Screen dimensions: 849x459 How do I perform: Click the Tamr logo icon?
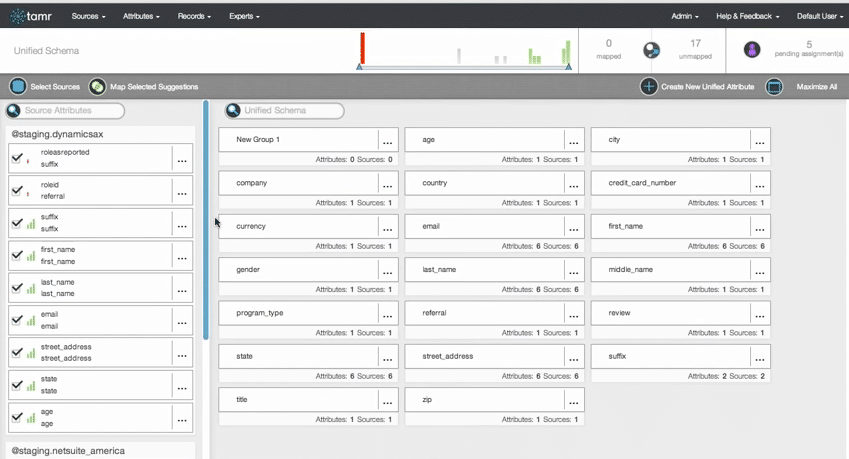pyautogui.click(x=17, y=16)
